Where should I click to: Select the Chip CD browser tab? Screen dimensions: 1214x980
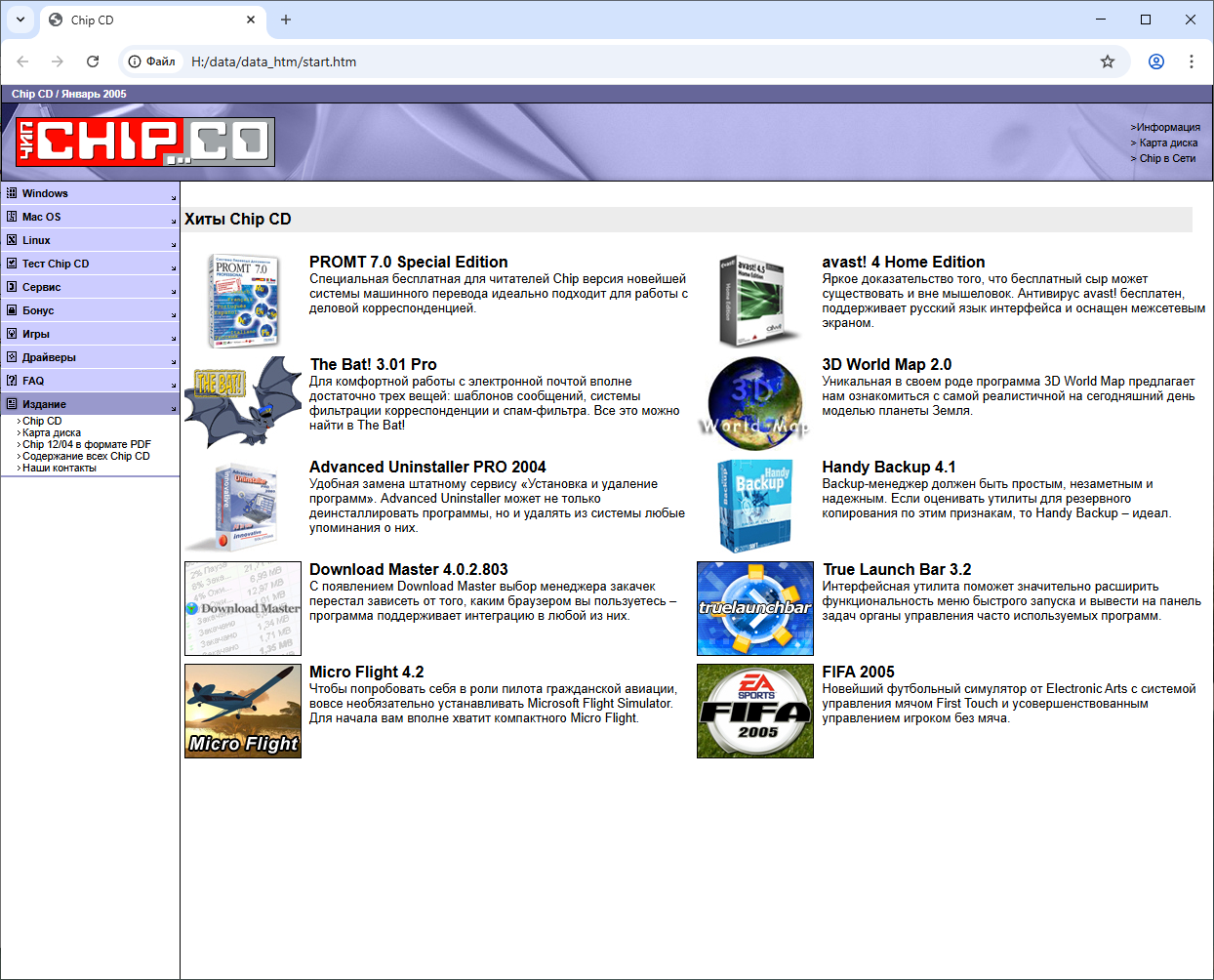tap(151, 20)
